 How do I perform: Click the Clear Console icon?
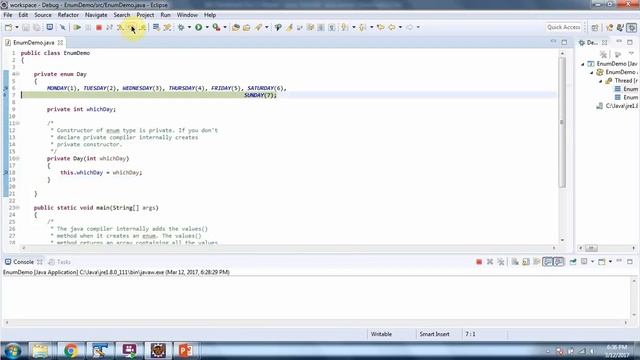[x=515, y=262]
